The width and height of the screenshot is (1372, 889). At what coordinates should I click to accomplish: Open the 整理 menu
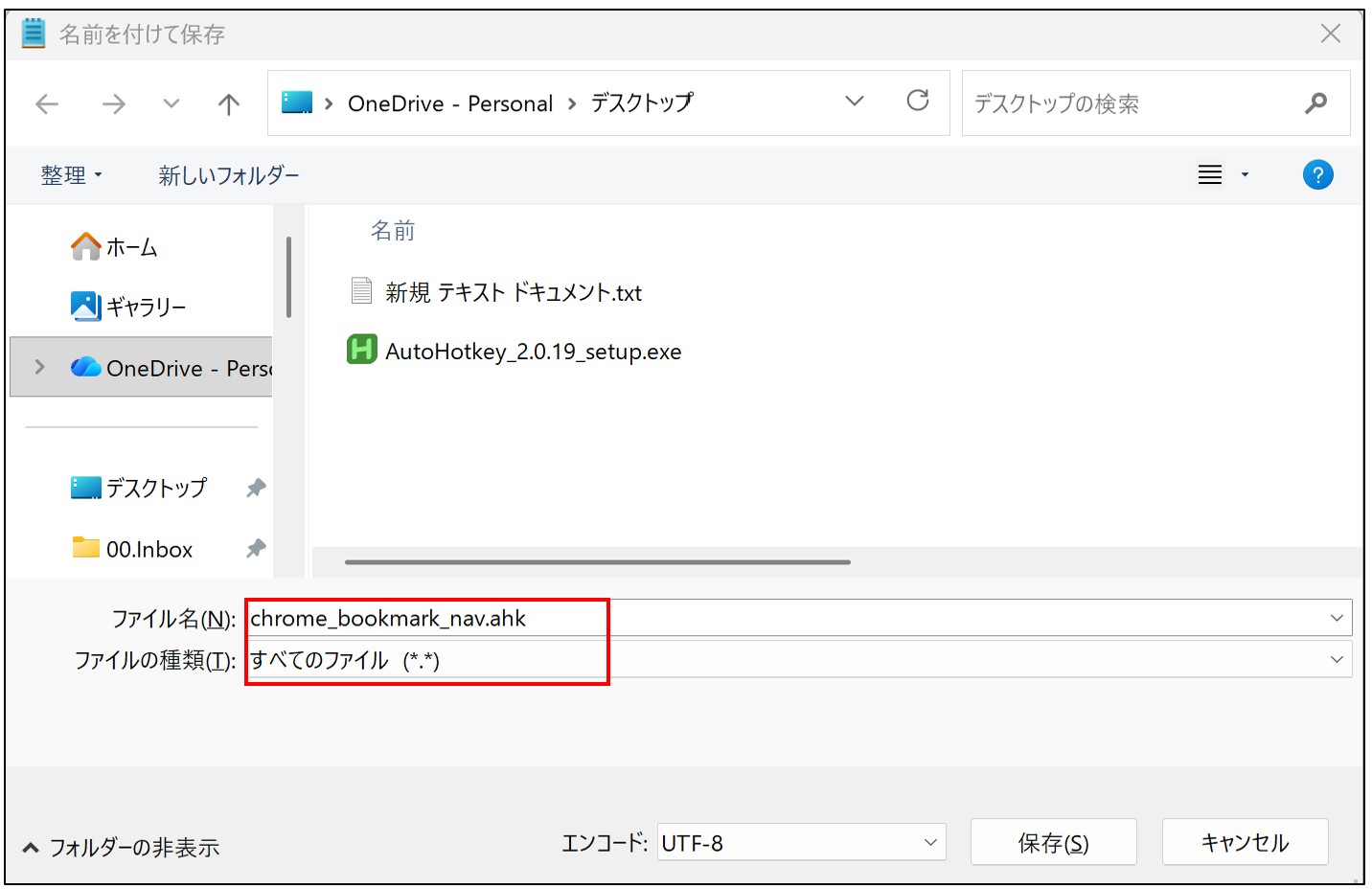71,175
